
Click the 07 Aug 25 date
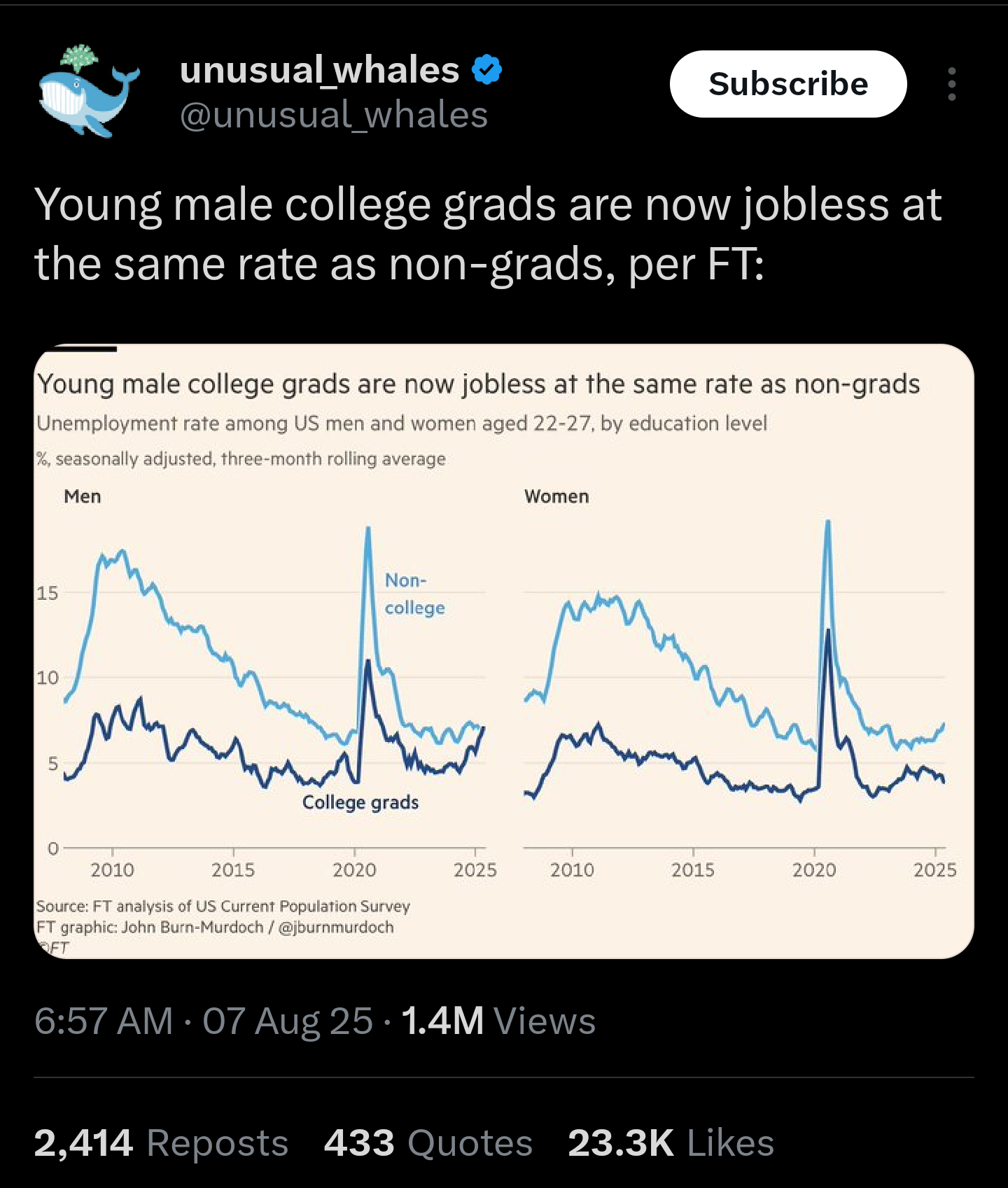click(x=287, y=1021)
